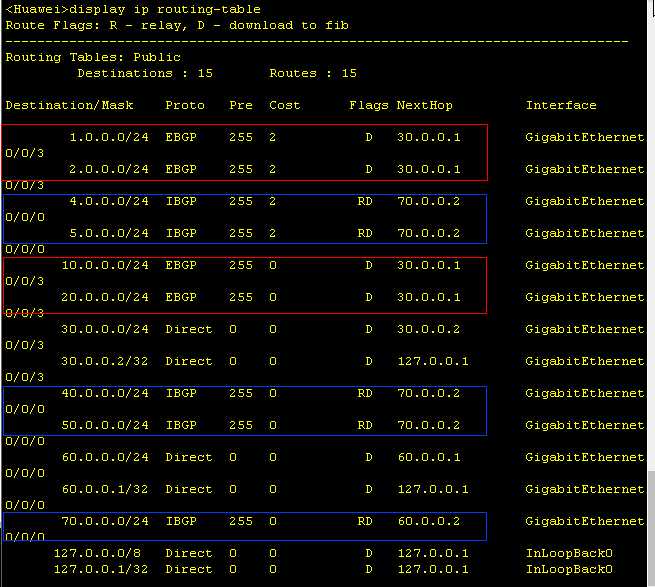Click the 'Cost' column header
Viewport: 655px width, 587px height.
click(284, 105)
